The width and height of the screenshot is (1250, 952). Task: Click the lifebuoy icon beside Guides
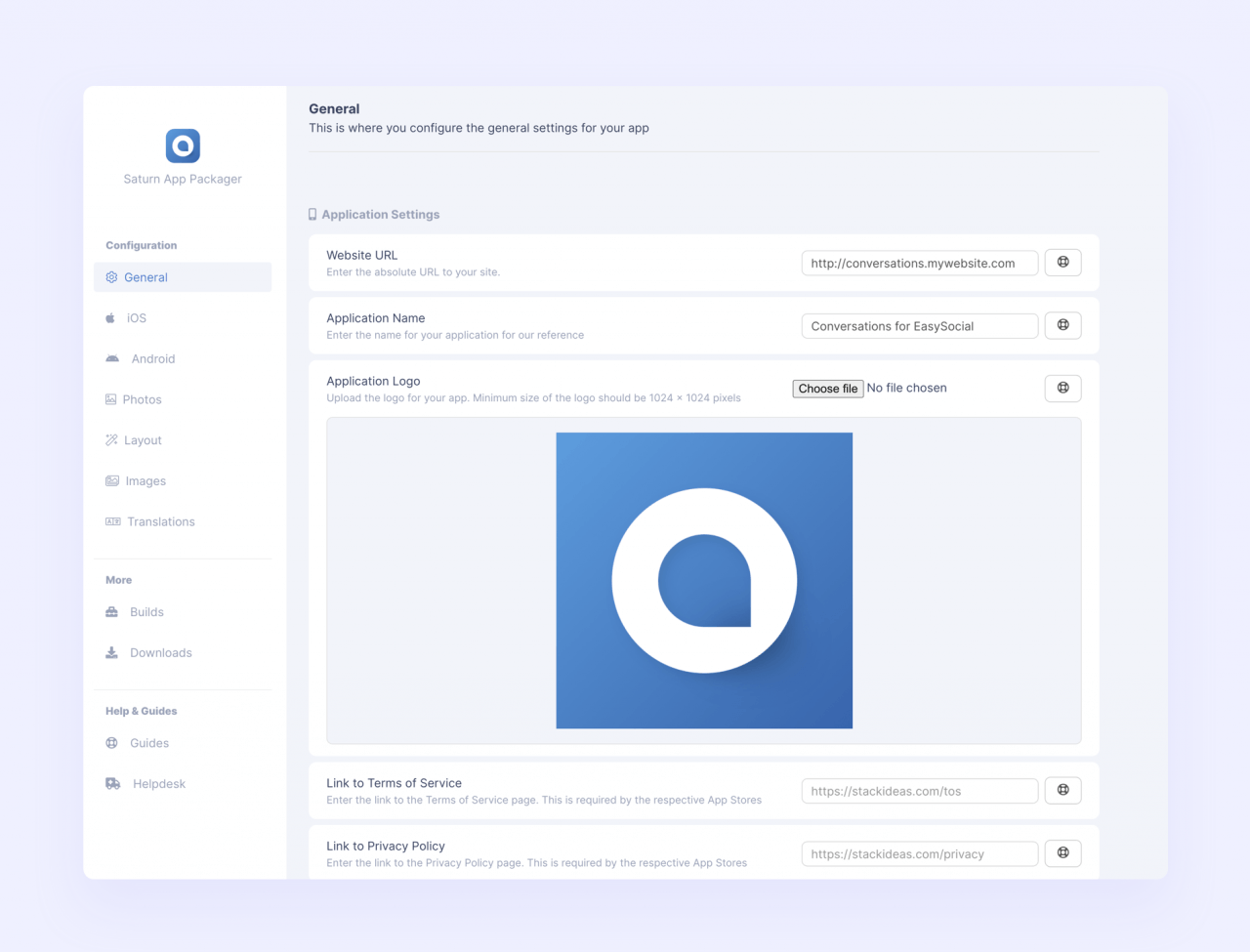111,743
